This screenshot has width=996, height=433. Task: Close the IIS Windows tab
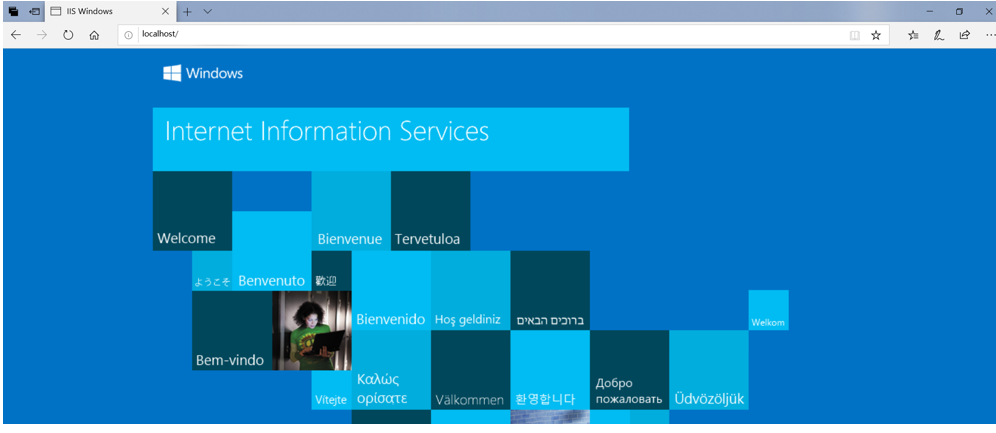[165, 11]
